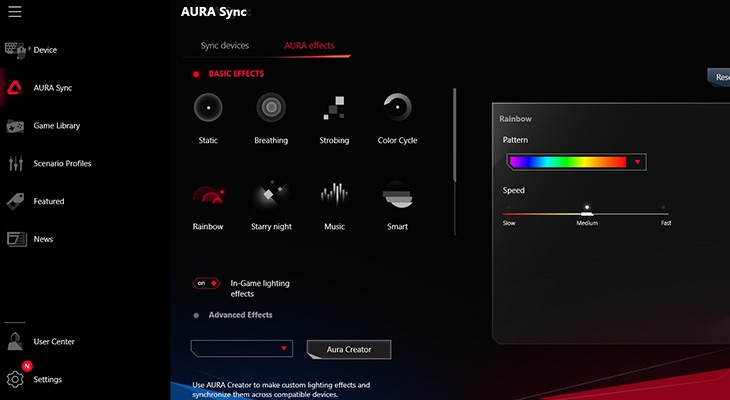
Task: Open the hamburger menu
Action: (15, 12)
